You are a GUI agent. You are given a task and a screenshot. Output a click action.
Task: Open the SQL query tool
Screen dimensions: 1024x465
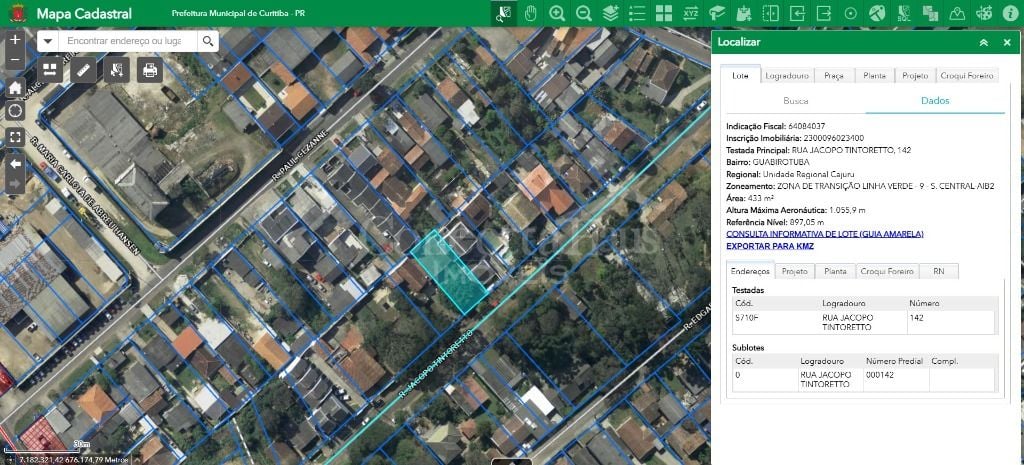[904, 13]
